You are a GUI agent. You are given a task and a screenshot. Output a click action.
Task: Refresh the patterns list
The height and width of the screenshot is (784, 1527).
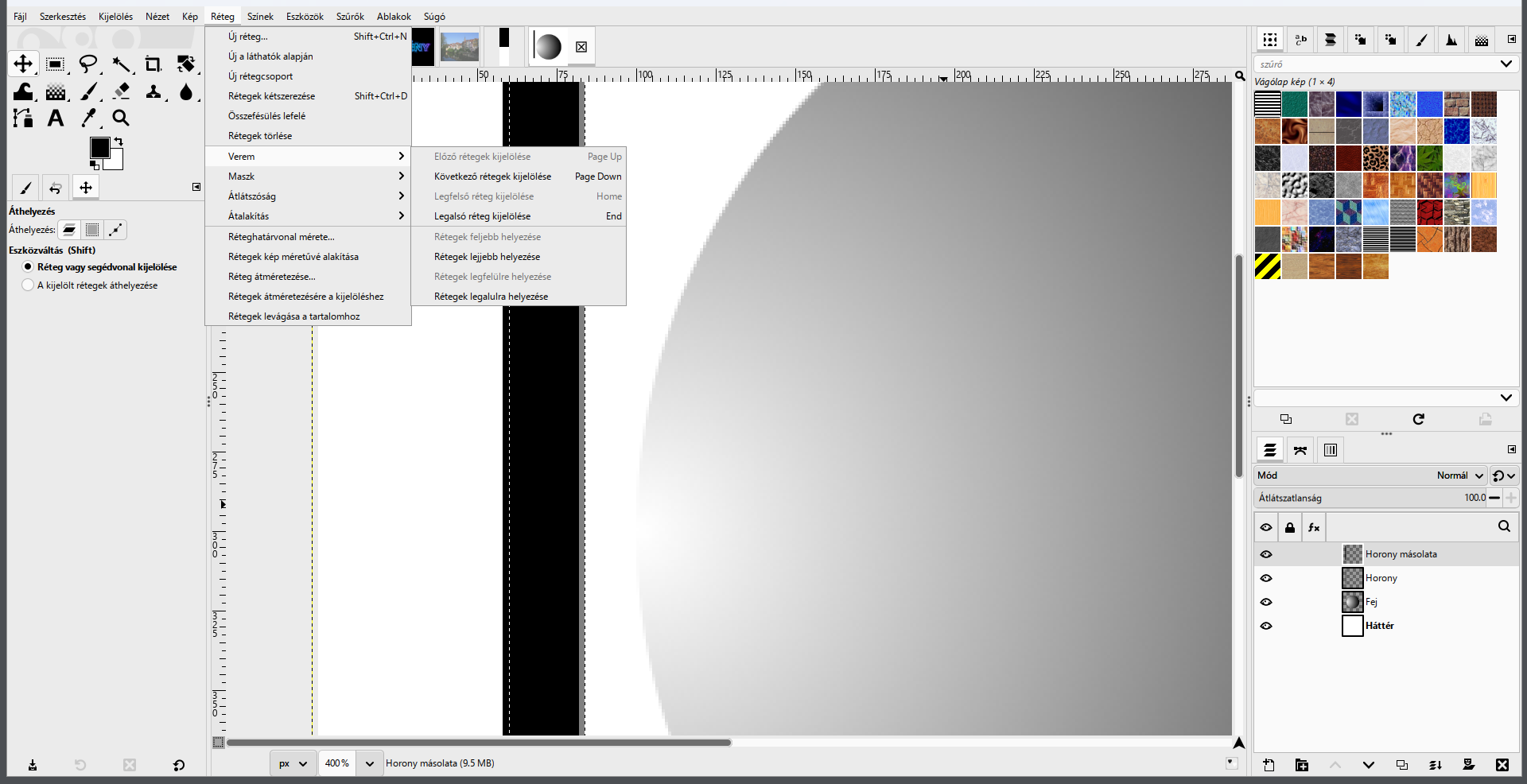pos(1419,419)
